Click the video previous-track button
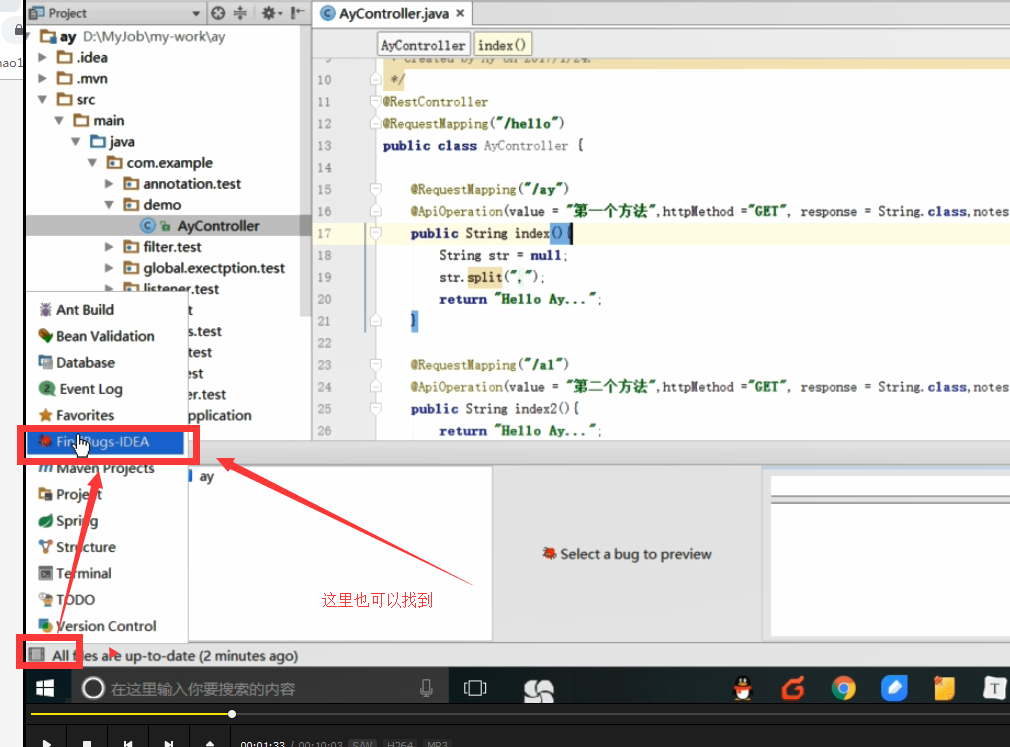Viewport: 1010px width, 747px height. pos(128,743)
